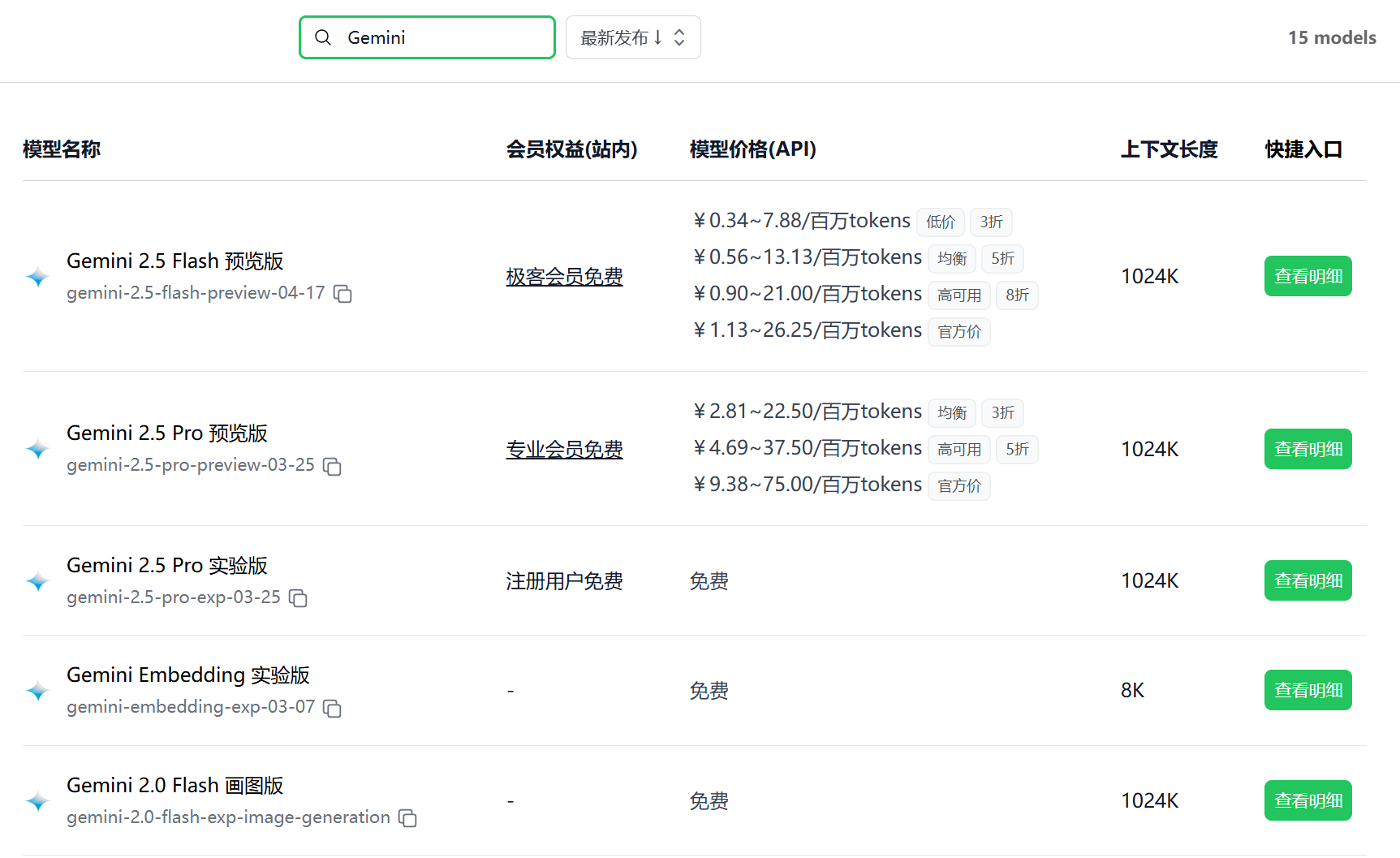Click Gemini star logo beside 2.5 Pro 预览版
This screenshot has height=858, width=1400.
pos(37,449)
